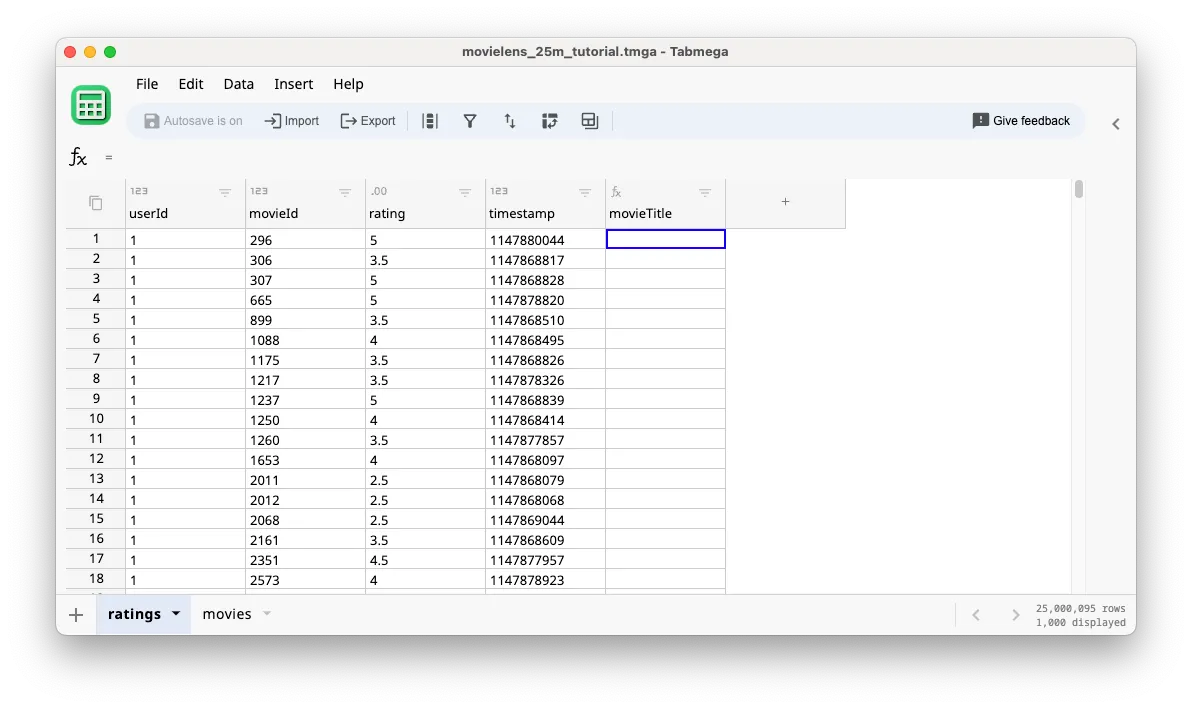
Task: Open the filter toggle on the movieId column header
Action: 345,192
